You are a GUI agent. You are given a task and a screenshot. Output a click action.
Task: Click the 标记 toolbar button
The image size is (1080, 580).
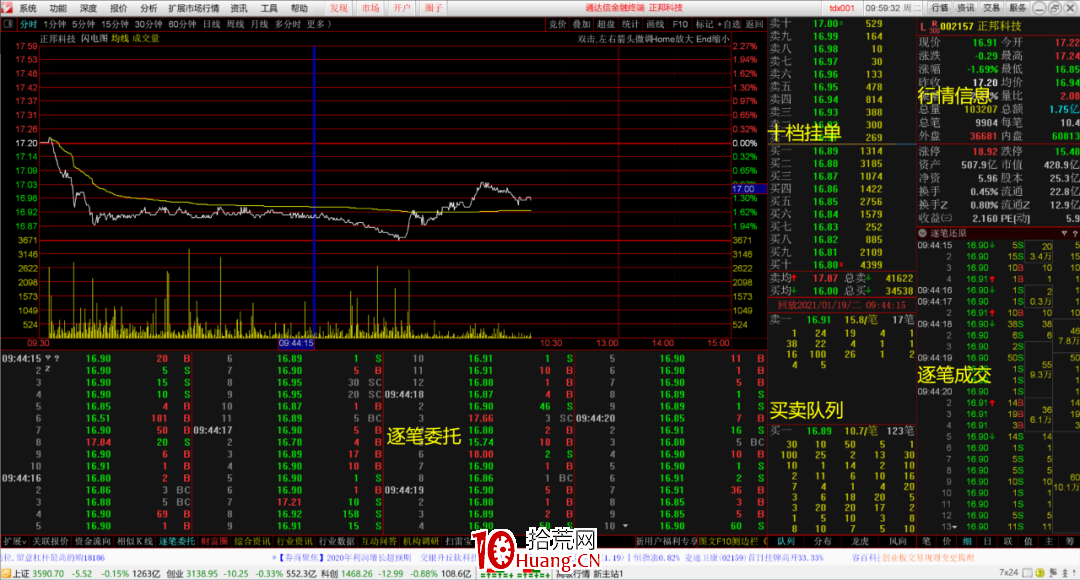pos(704,24)
